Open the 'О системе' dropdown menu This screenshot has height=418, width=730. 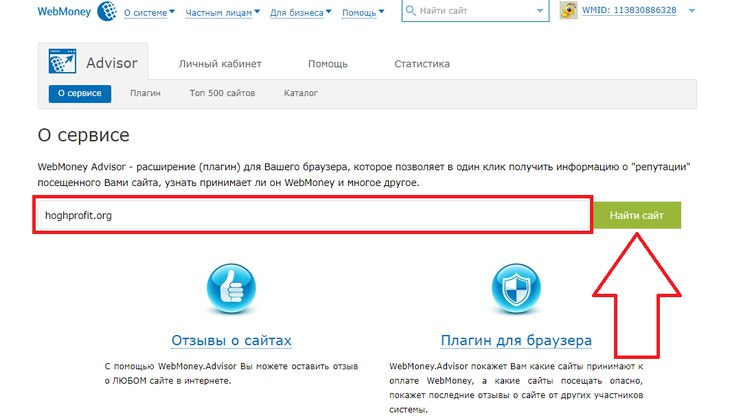tap(149, 13)
